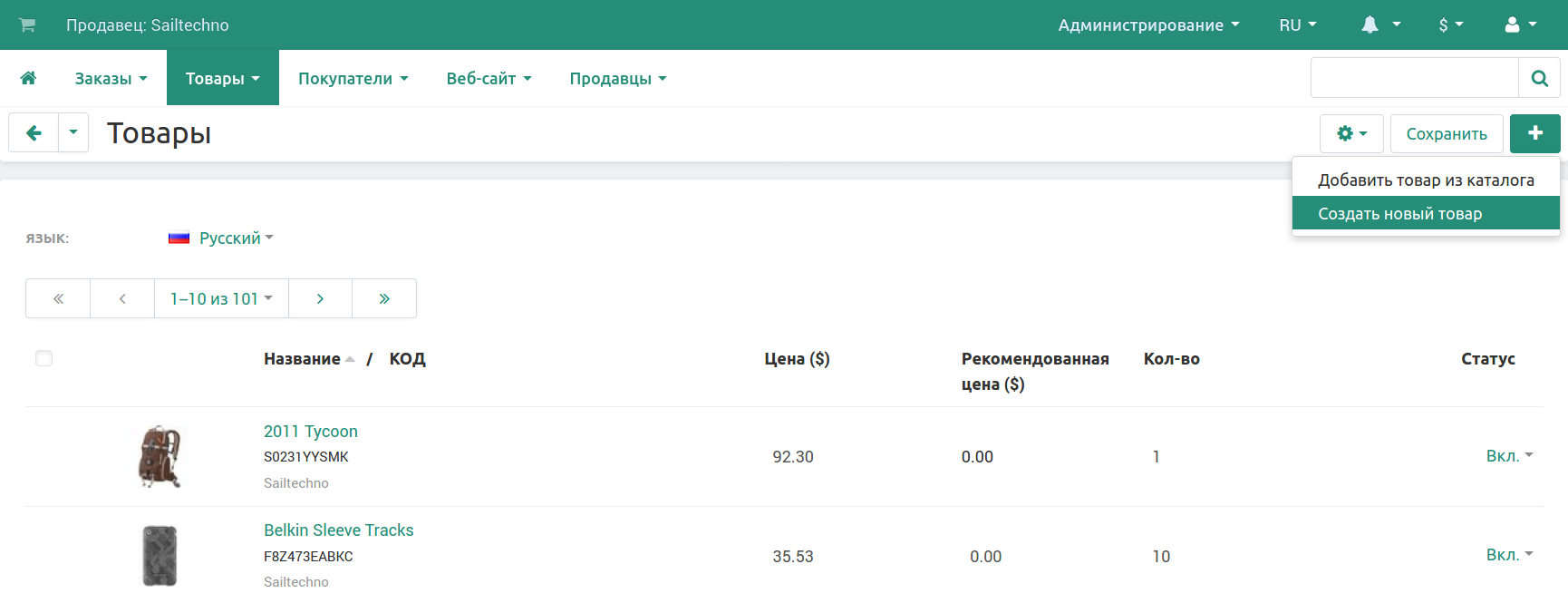The image size is (1568, 603).
Task: Go to the home dashboard icon
Action: pyautogui.click(x=28, y=78)
